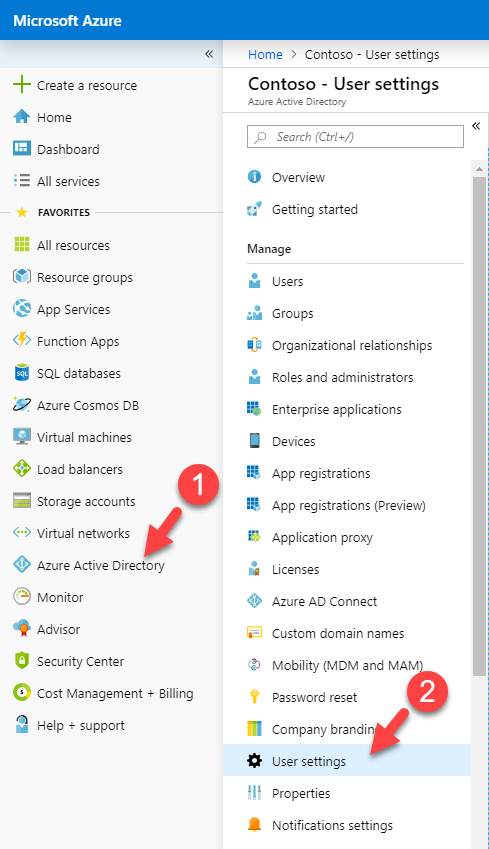This screenshot has height=849, width=489.
Task: Click the Password reset key icon
Action: 254,697
